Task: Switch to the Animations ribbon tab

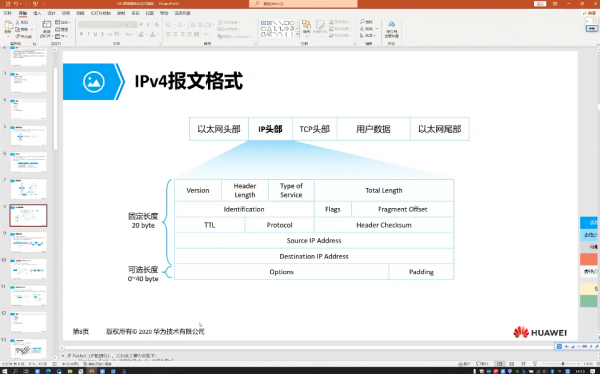Action: [80, 13]
